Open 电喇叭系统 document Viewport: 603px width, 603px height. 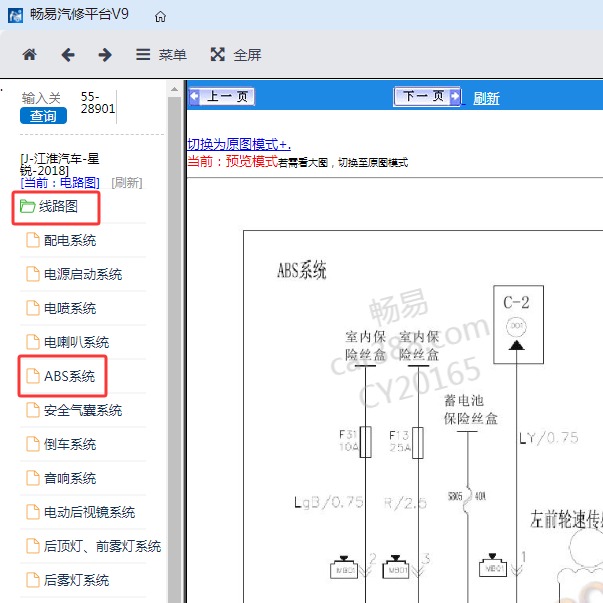76,342
